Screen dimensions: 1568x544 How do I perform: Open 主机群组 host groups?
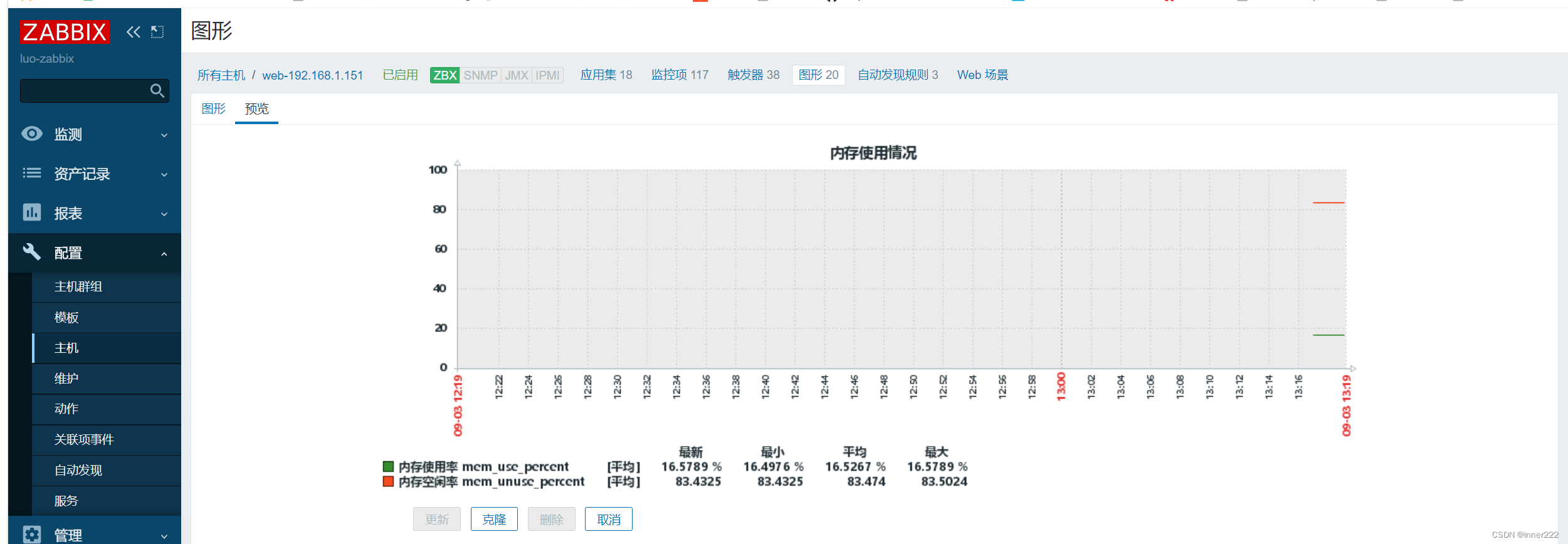(107, 287)
